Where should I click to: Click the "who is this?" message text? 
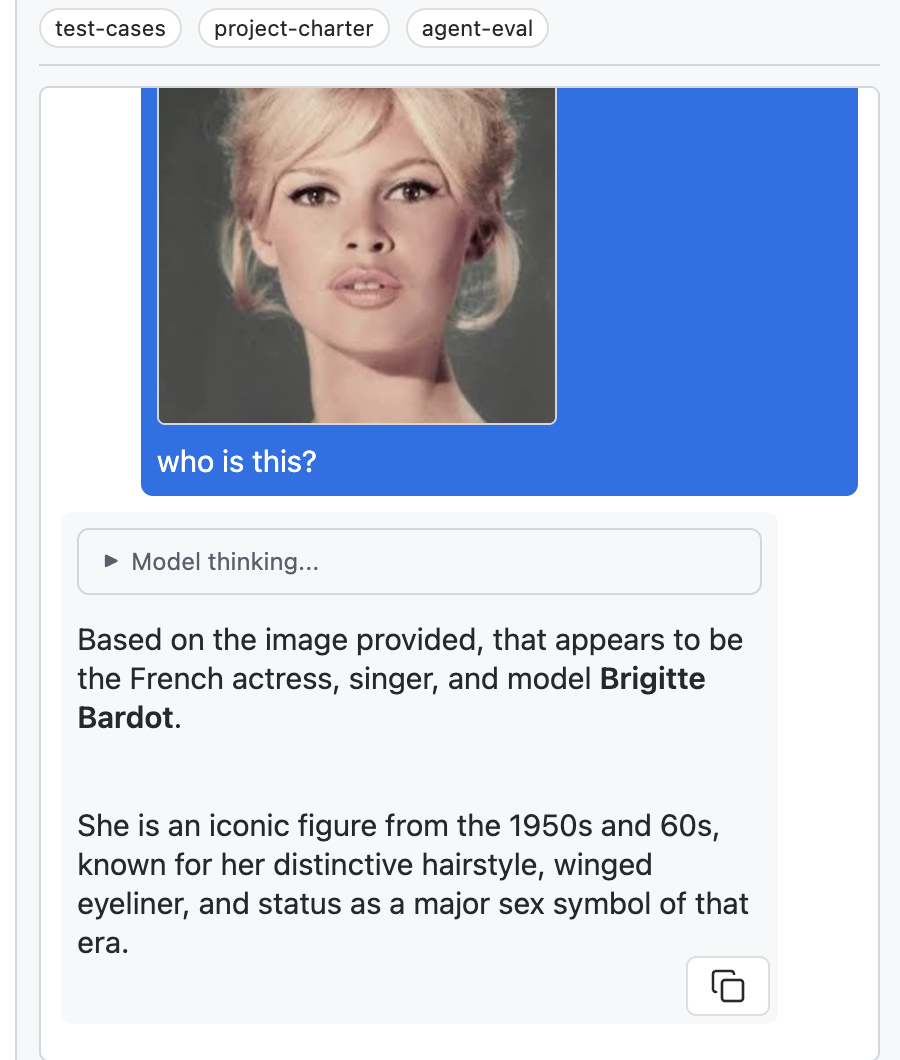(x=236, y=461)
